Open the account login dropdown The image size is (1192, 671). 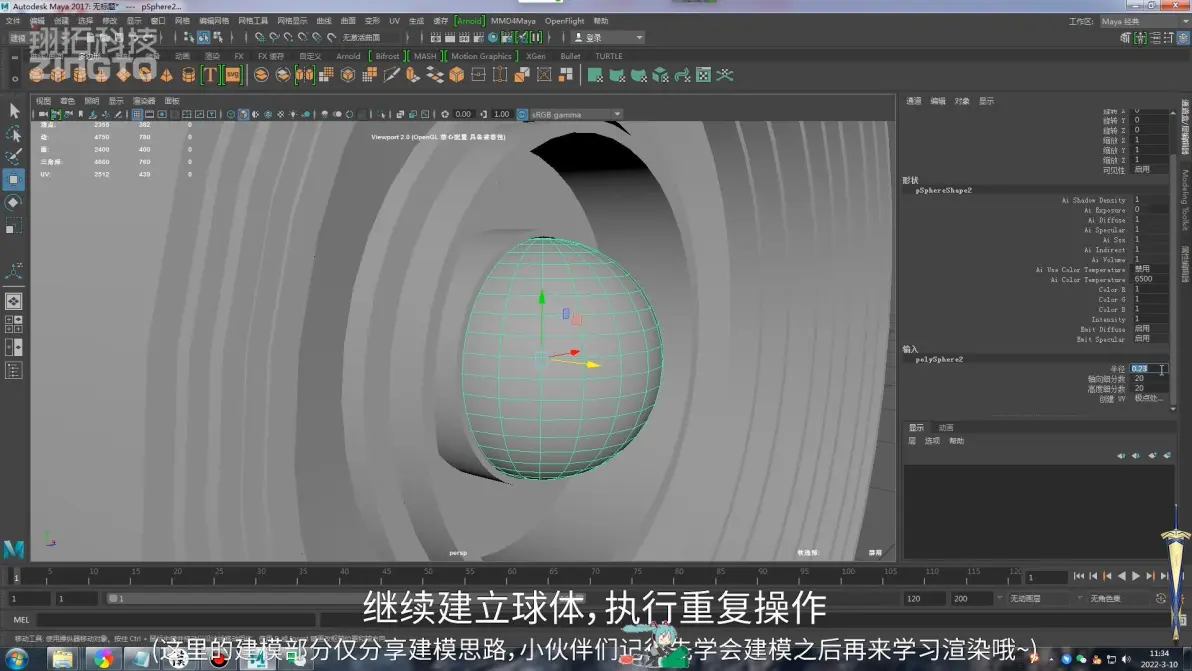[608, 37]
